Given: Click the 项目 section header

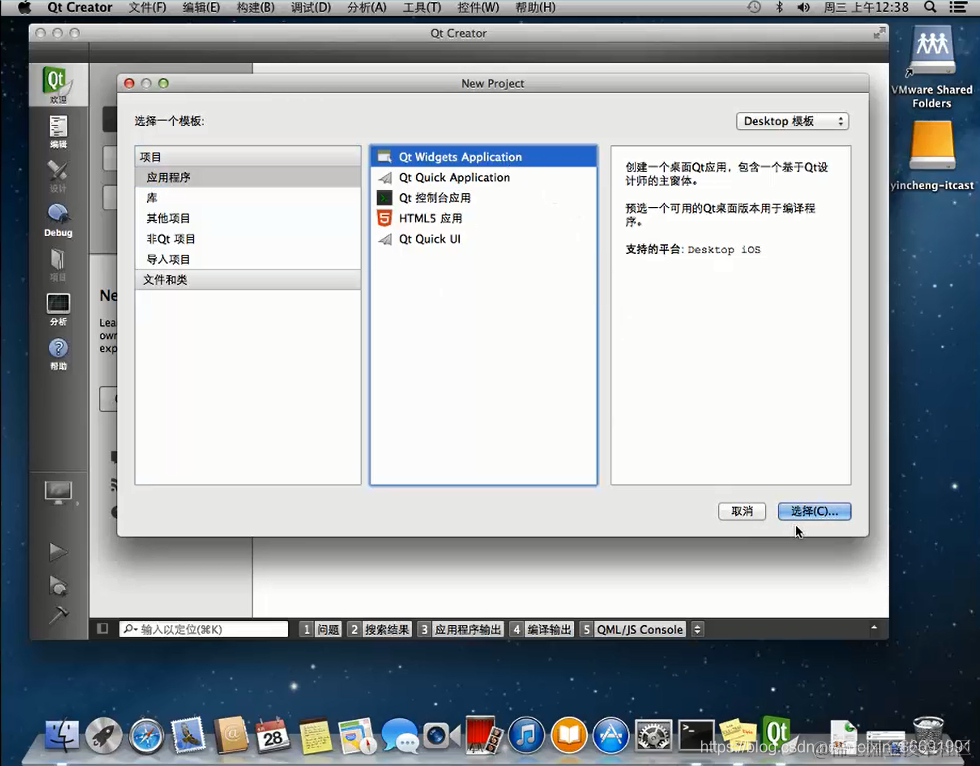Looking at the screenshot, I should (248, 157).
